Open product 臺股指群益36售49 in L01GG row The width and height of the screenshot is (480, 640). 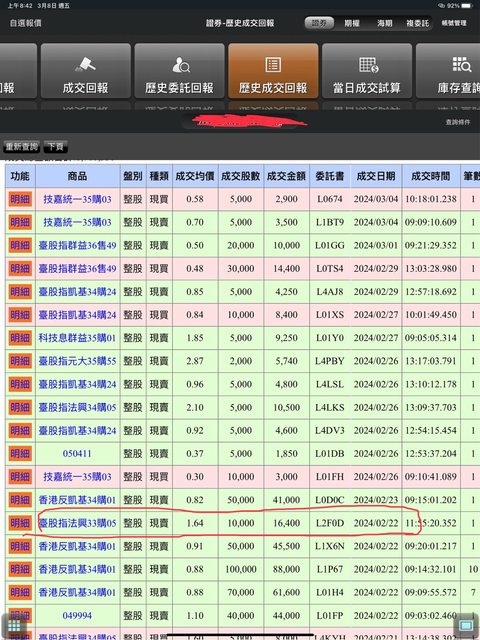78,245
